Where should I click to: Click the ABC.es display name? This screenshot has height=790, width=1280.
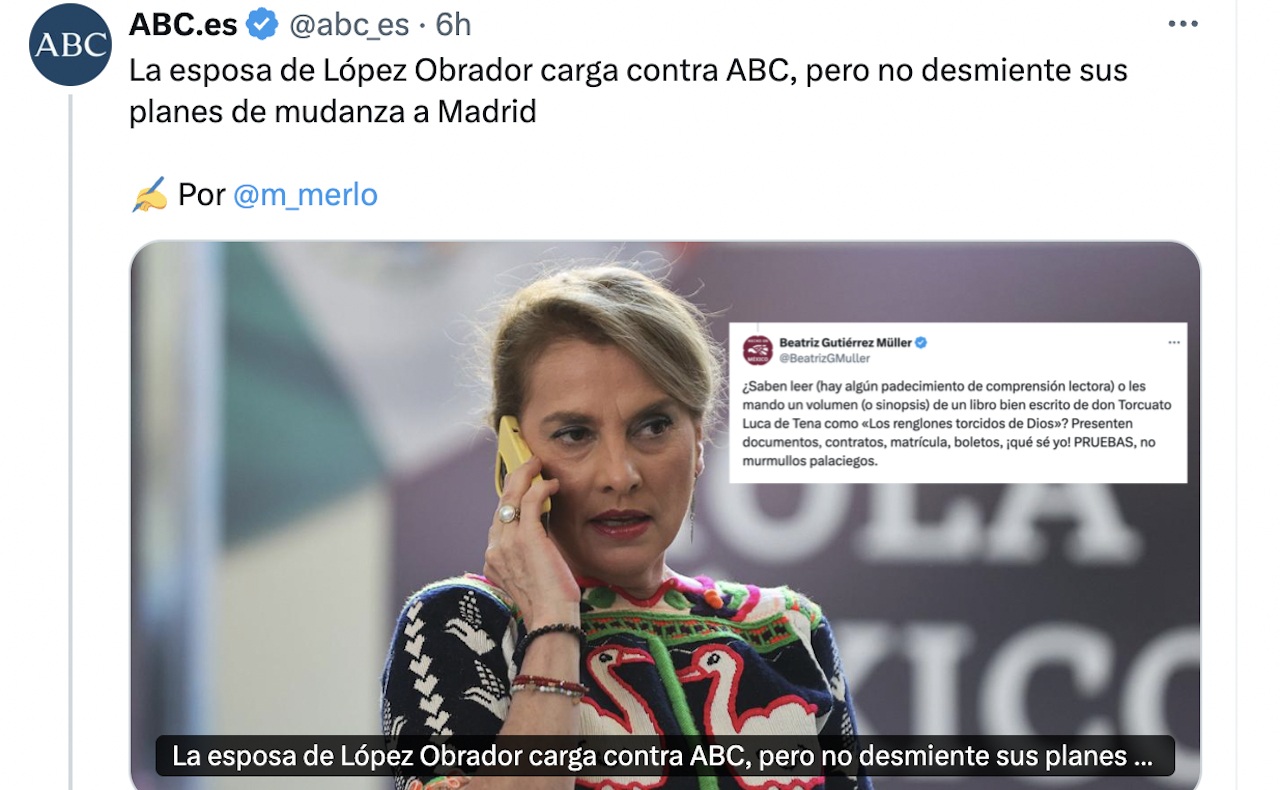[x=184, y=24]
